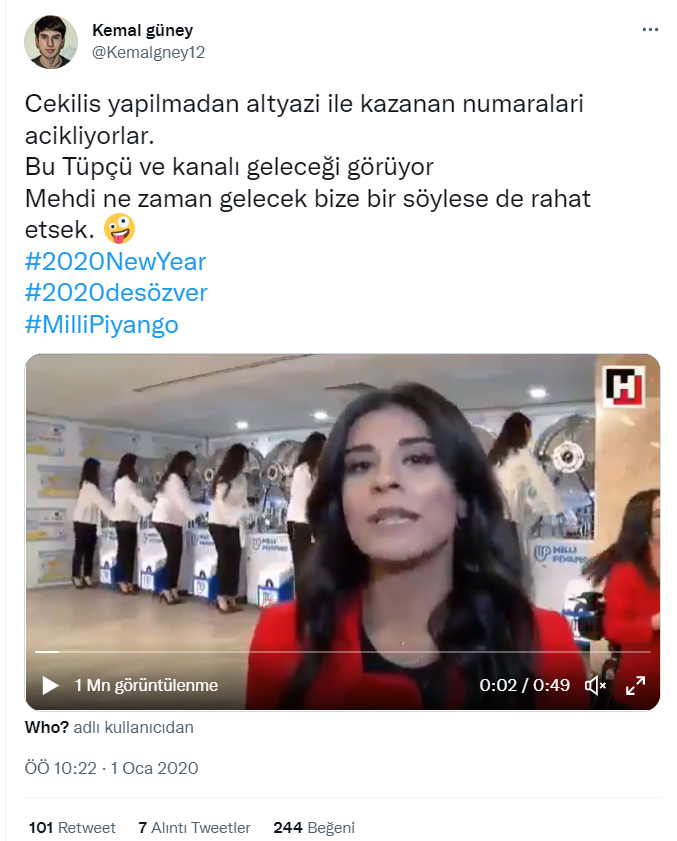Open hashtag #MilliPiyango

(101, 325)
